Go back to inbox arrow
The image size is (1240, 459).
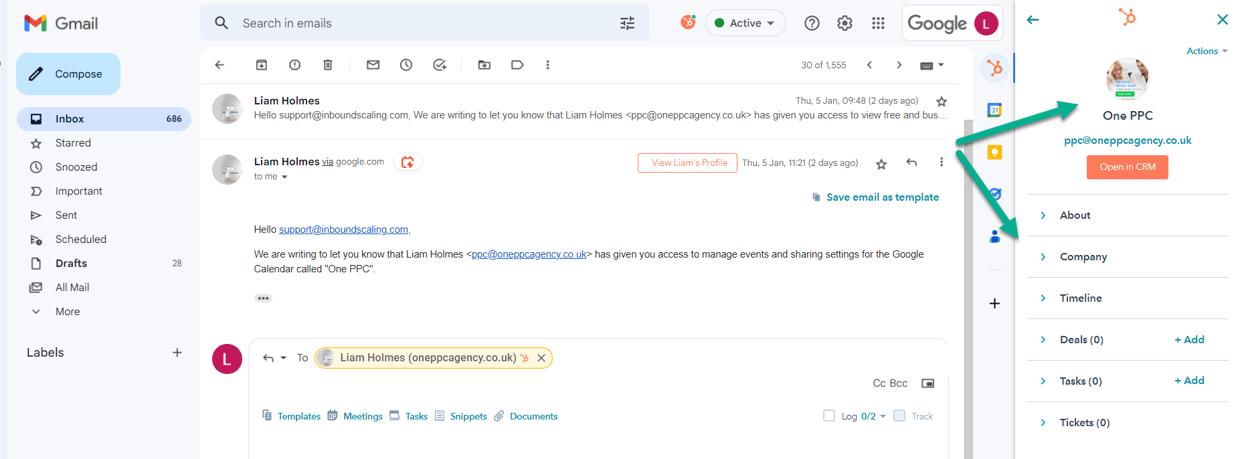point(220,65)
